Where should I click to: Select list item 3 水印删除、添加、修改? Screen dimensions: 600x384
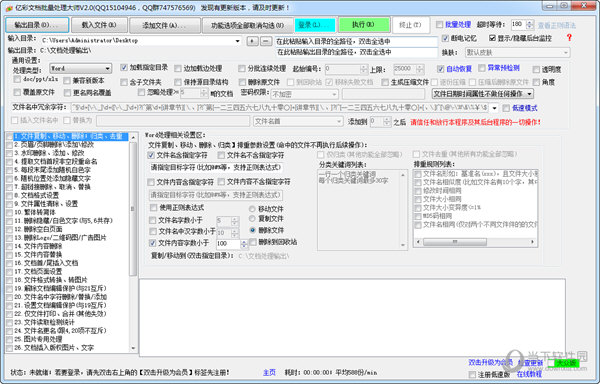(49, 153)
